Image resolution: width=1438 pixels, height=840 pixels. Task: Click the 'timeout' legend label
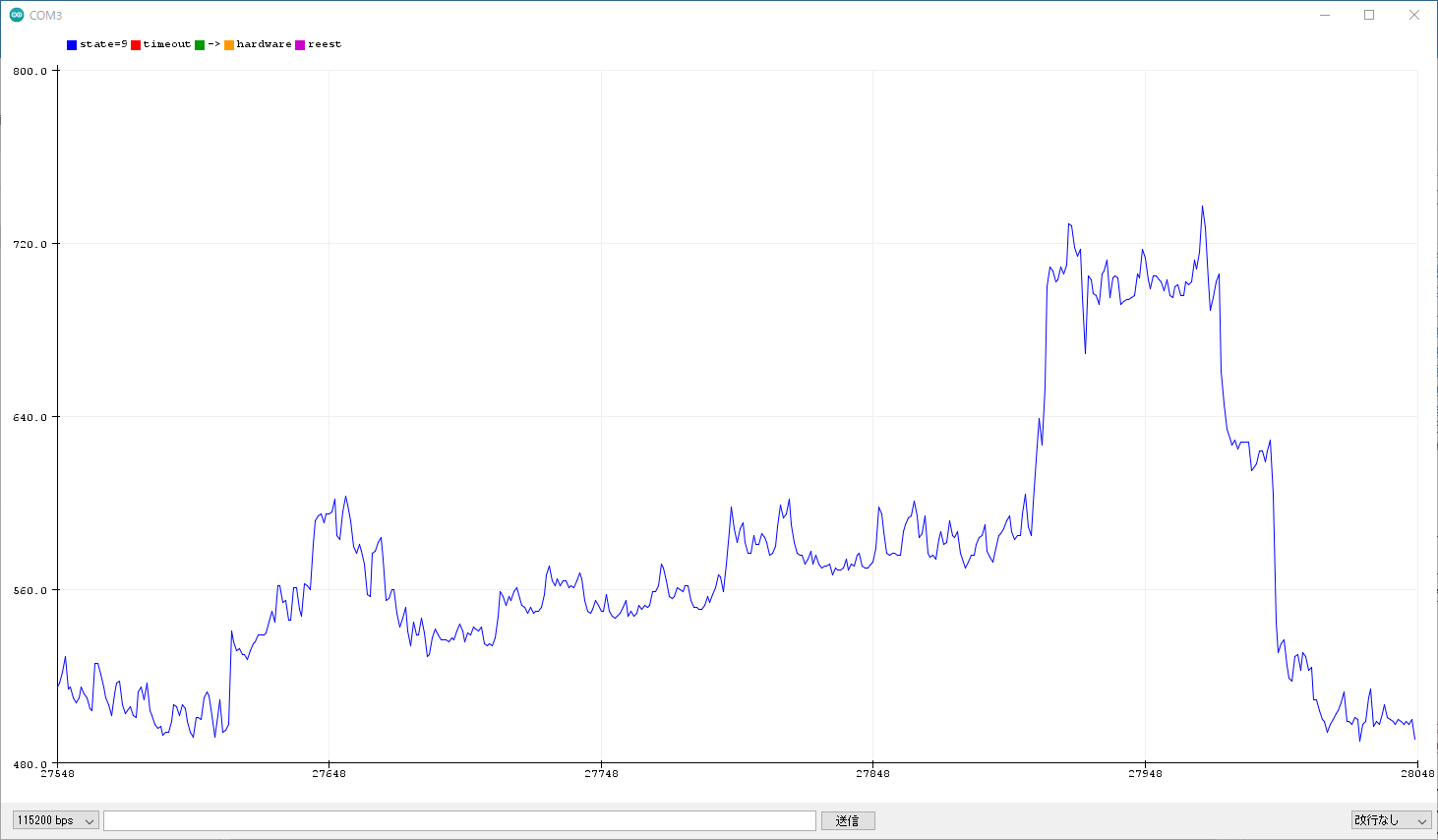[x=167, y=44]
